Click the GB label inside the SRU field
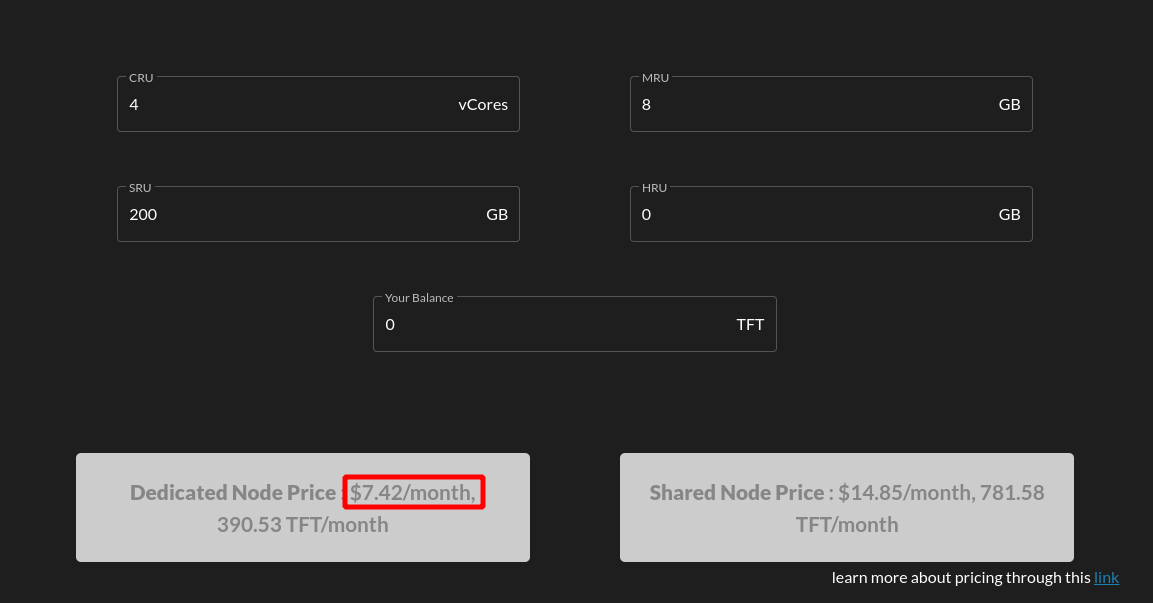 point(497,214)
